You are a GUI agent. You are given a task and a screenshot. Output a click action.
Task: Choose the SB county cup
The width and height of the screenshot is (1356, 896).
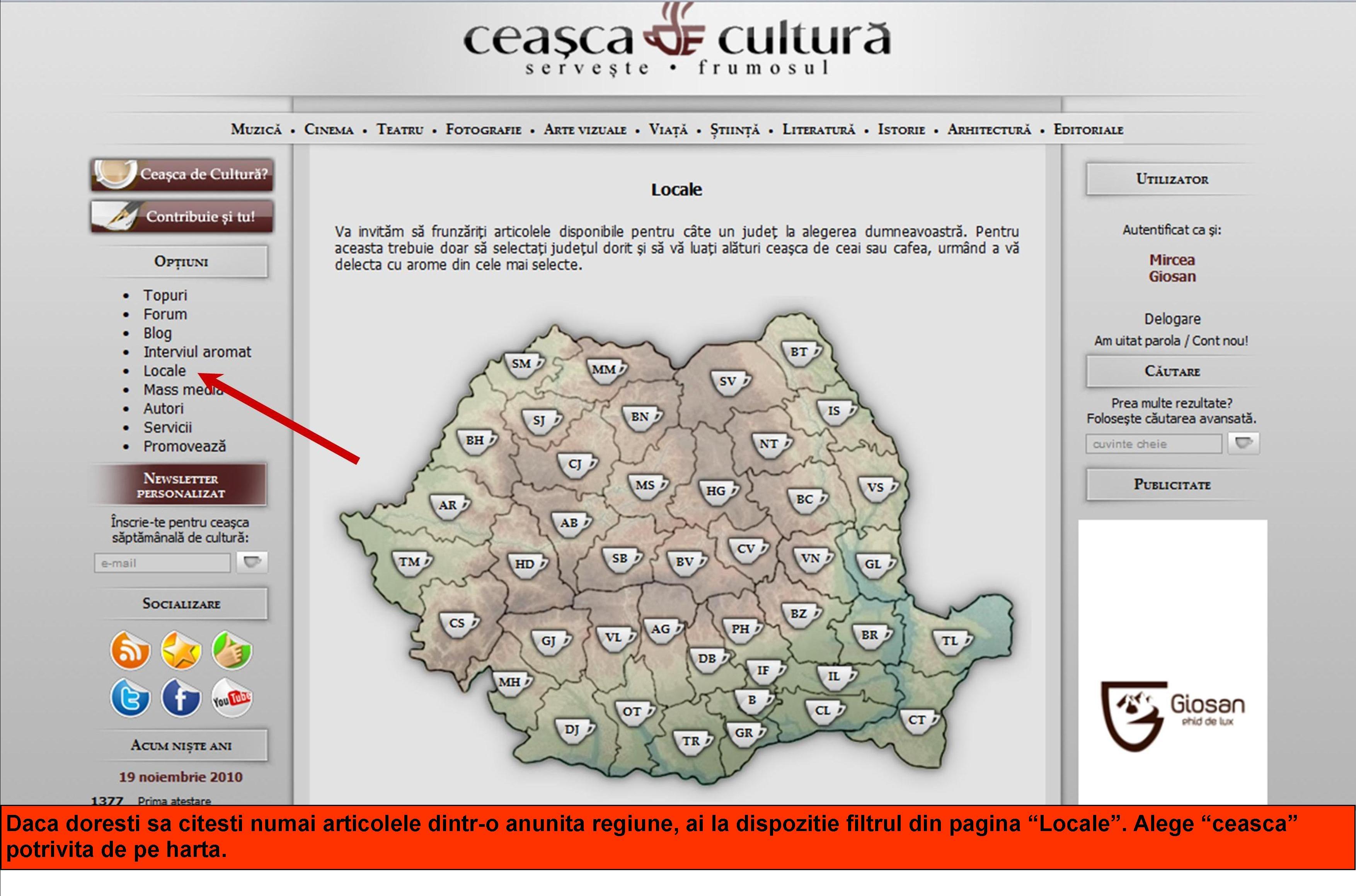coord(623,560)
